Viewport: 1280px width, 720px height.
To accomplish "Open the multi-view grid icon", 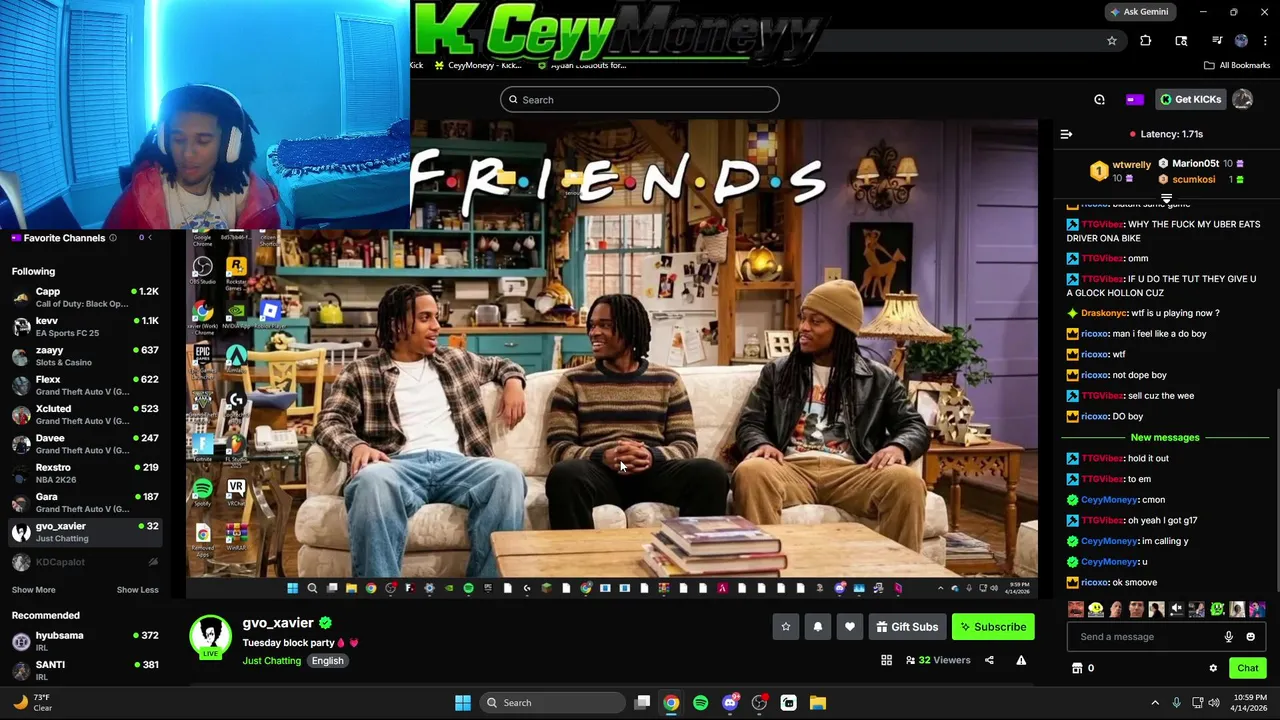I will point(886,660).
